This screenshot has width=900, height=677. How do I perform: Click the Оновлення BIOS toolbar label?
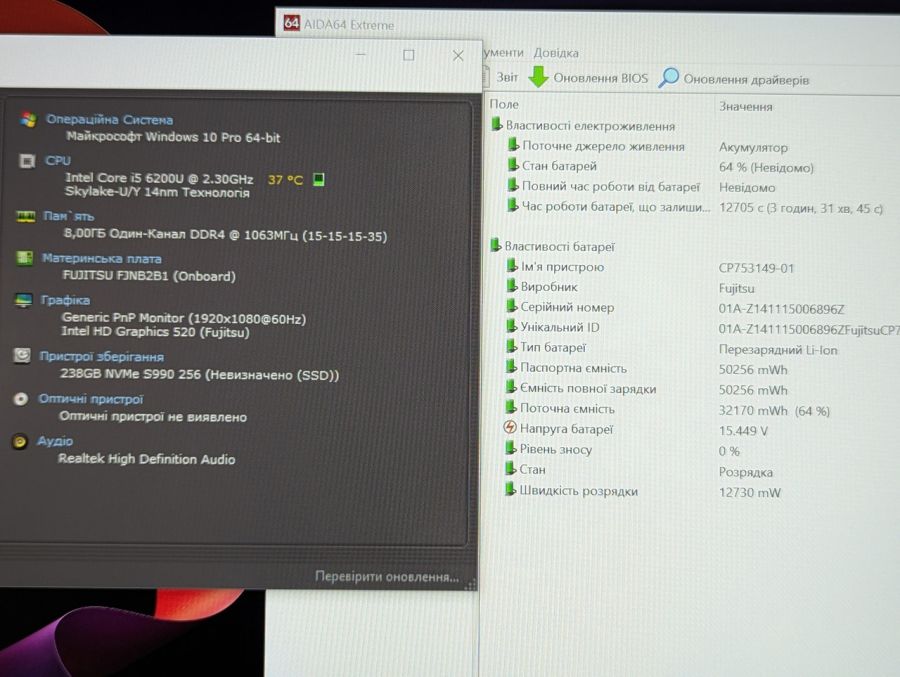[x=600, y=78]
